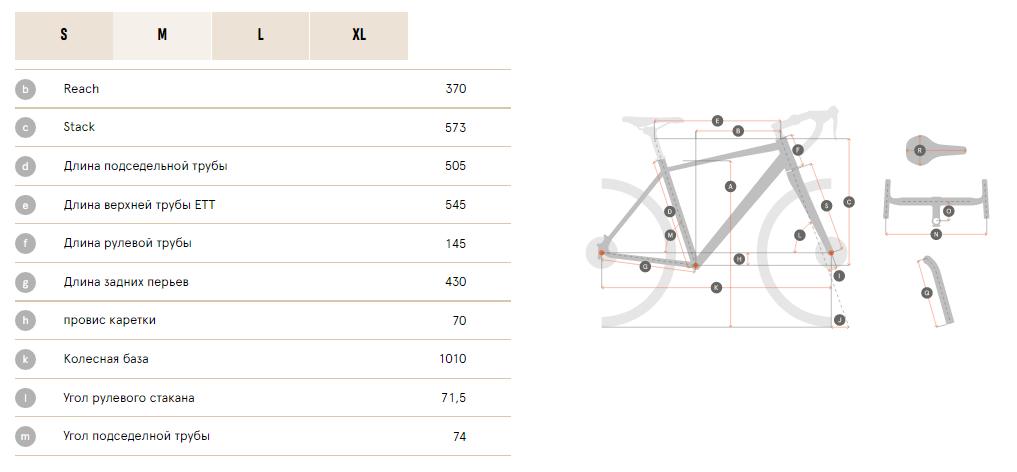Click the E marker above the bike frame
The height and width of the screenshot is (472, 1017).
717,121
